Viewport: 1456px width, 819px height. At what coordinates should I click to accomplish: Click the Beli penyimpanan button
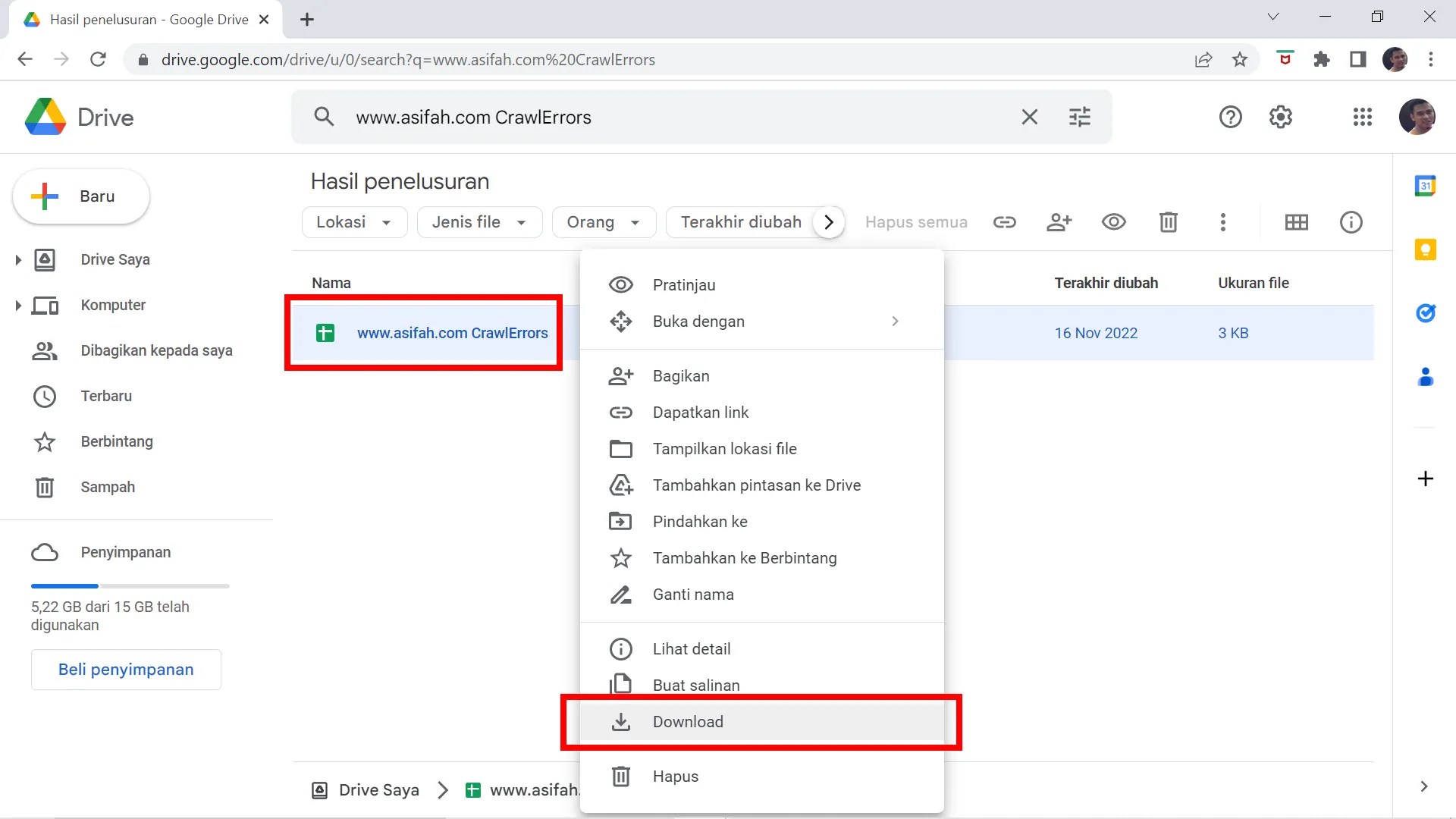126,670
